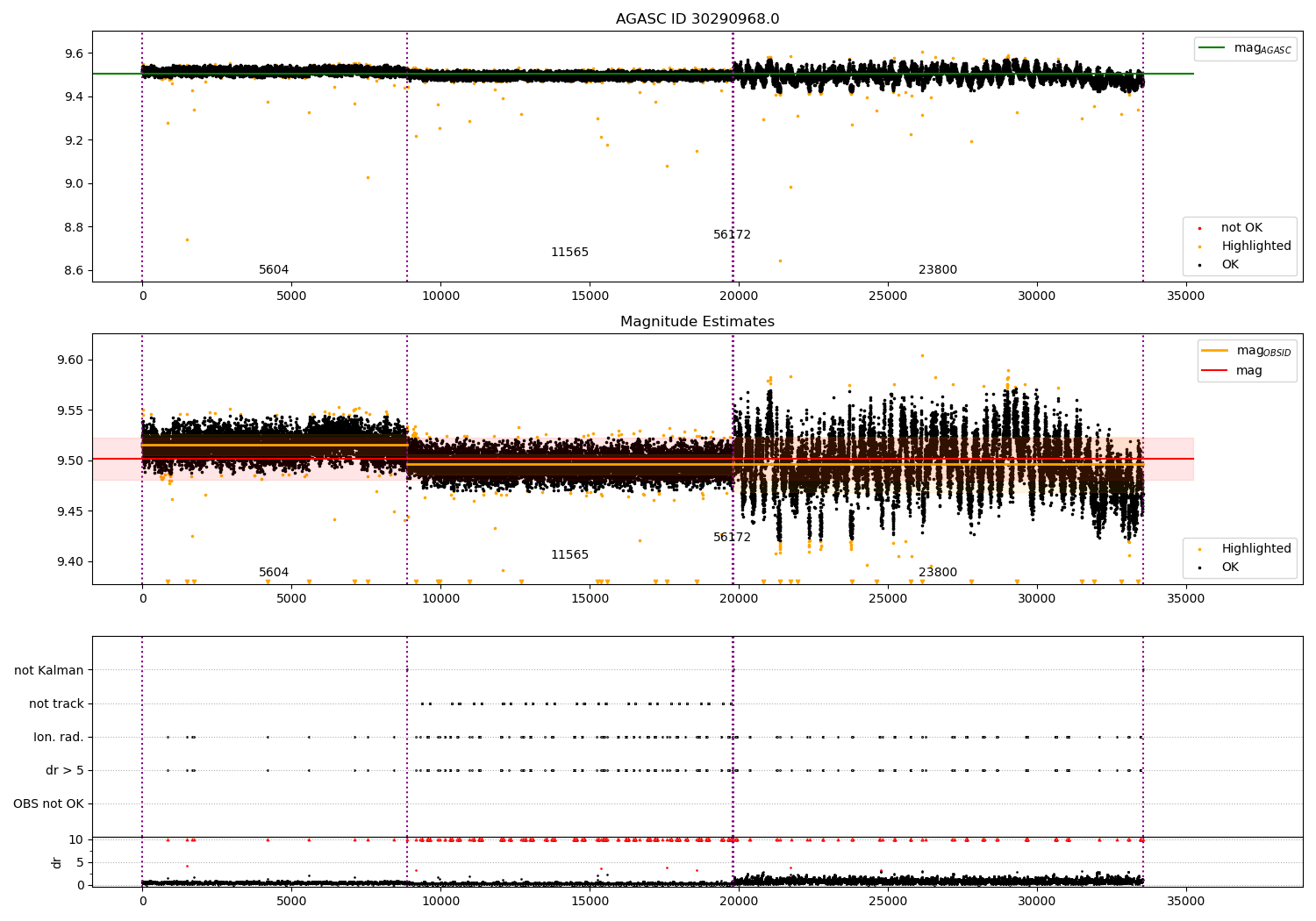Click the red 'mag' legend label in middle plot
The height and width of the screenshot is (921, 1316).
click(x=1249, y=371)
